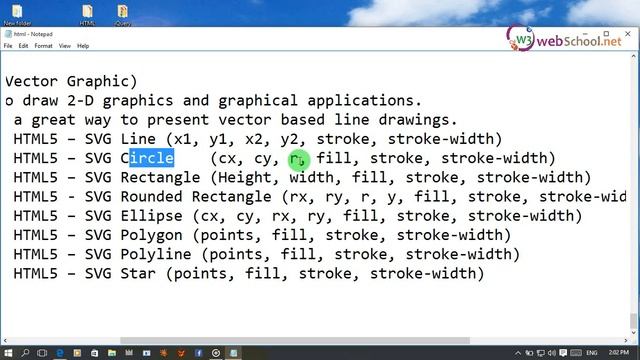The width and height of the screenshot is (640, 360).
Task: Open the New folder desktop icon
Action: point(17,14)
